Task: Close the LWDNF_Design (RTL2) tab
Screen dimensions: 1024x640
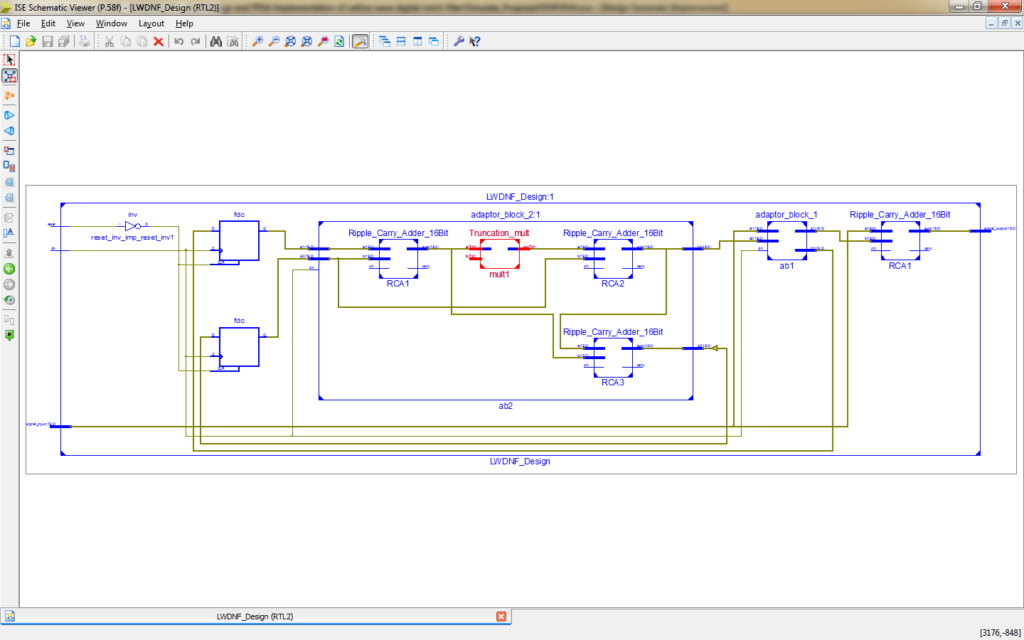Action: coord(500,616)
